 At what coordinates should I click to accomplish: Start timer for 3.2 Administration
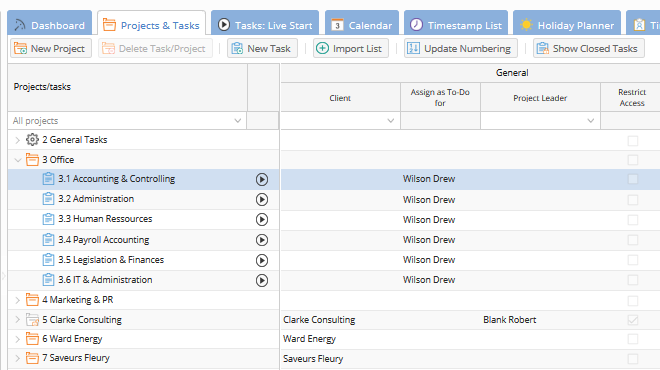coord(262,200)
